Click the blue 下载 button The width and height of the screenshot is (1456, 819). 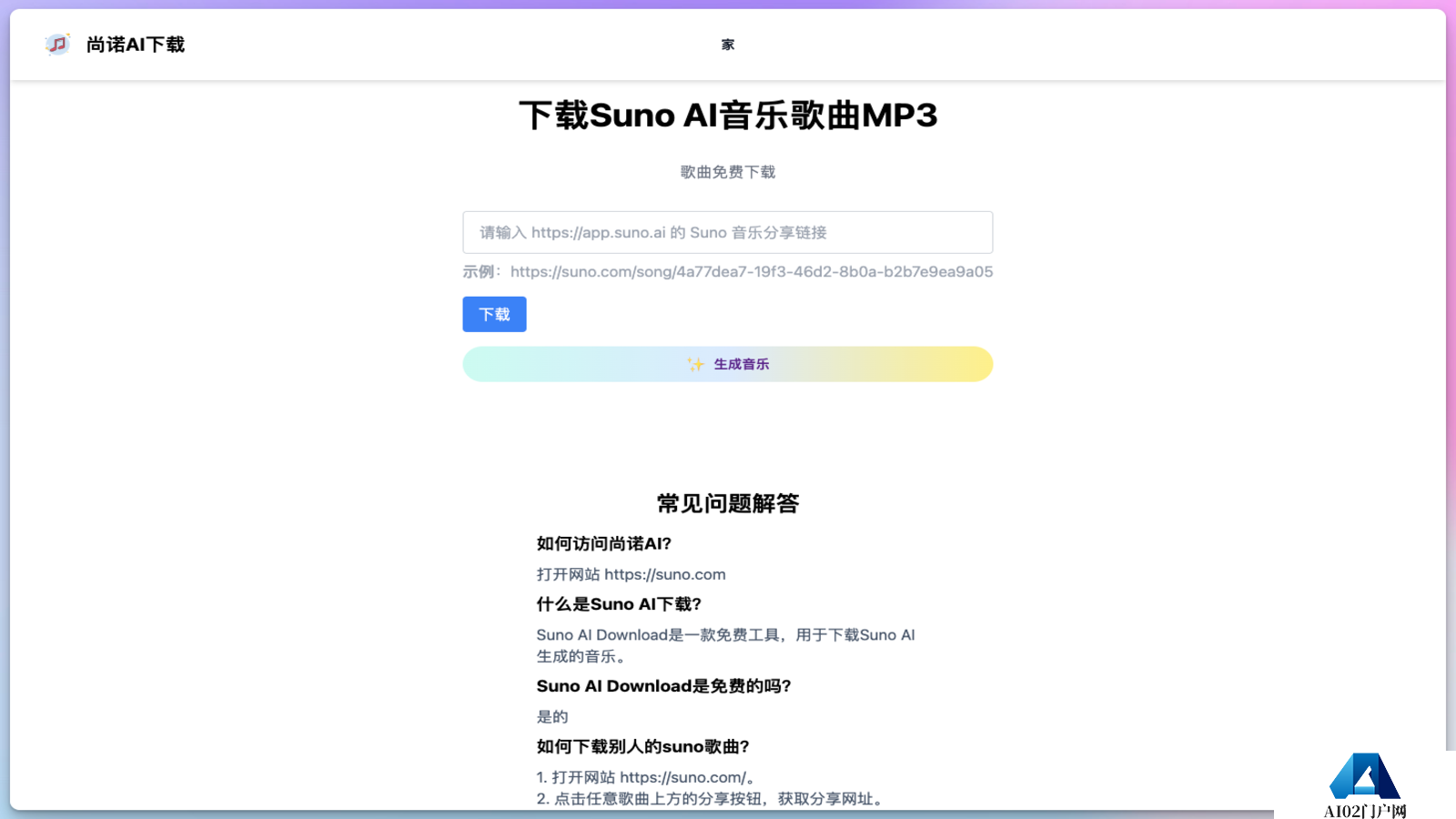click(494, 314)
